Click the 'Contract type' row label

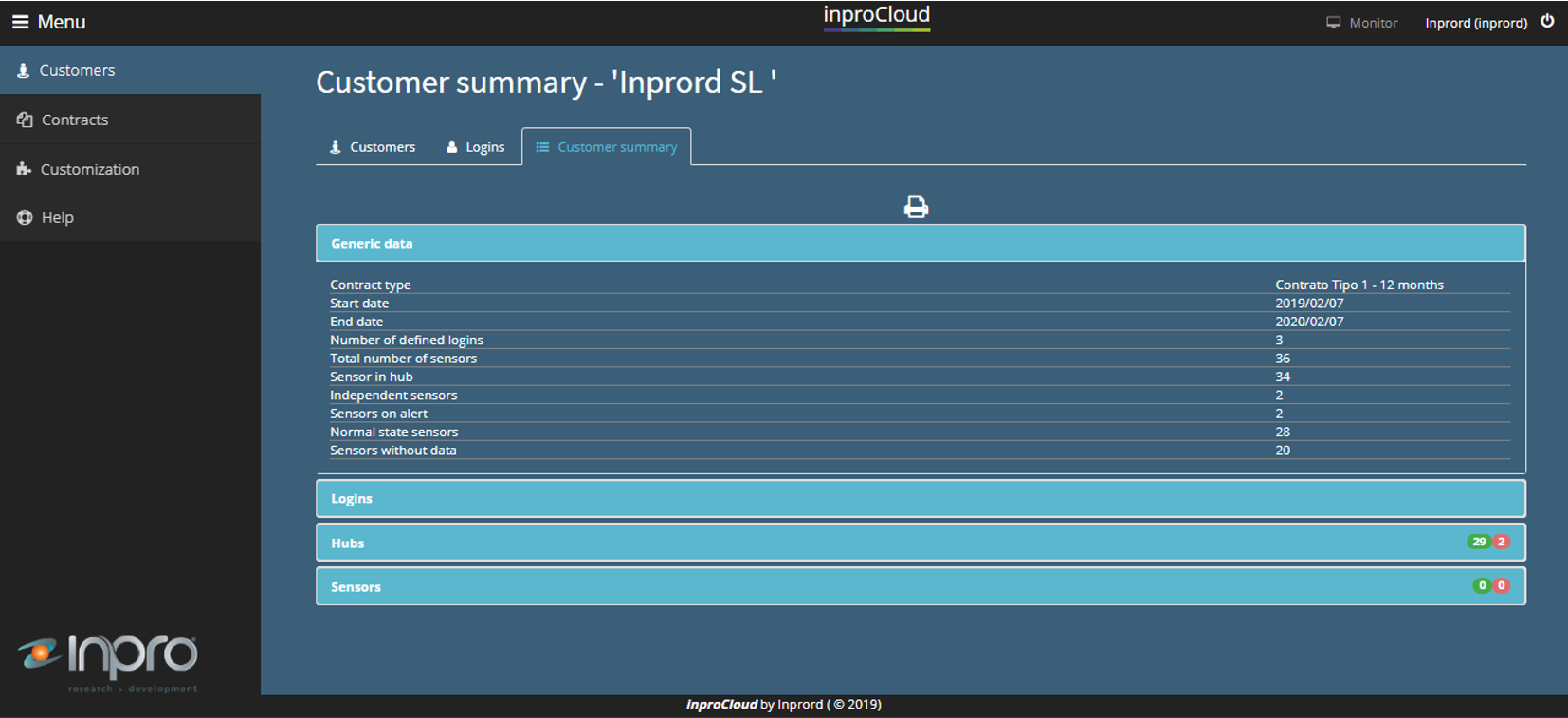[371, 285]
